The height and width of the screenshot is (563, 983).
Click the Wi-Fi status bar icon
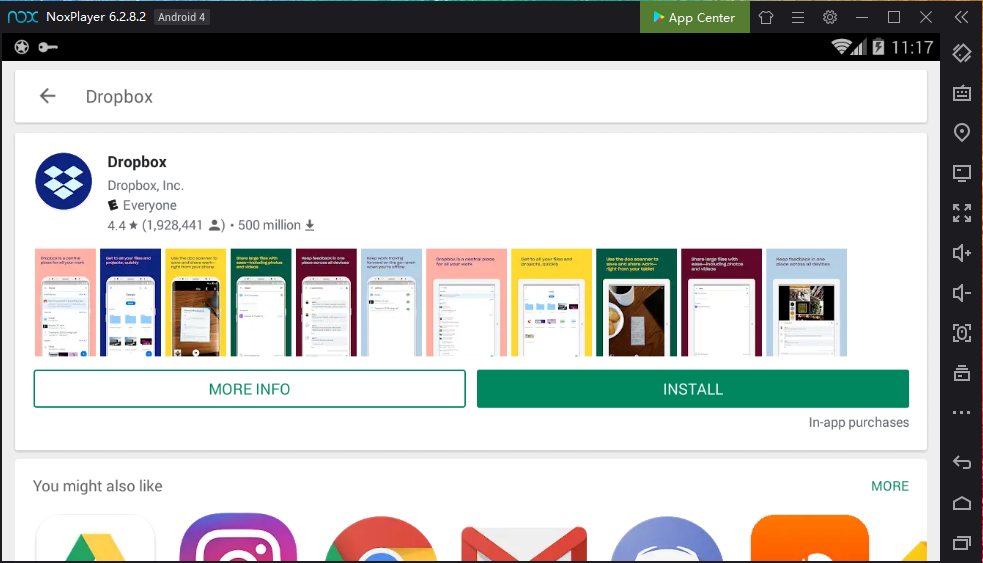click(841, 46)
